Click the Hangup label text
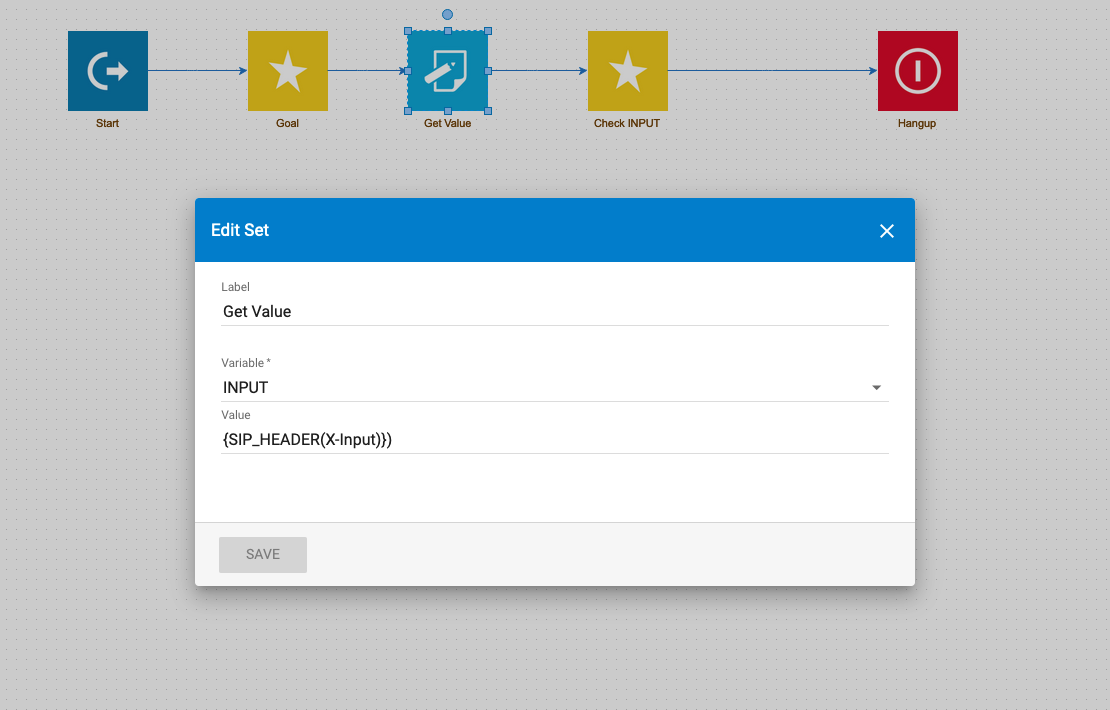Image resolution: width=1110 pixels, height=710 pixels. tap(917, 123)
